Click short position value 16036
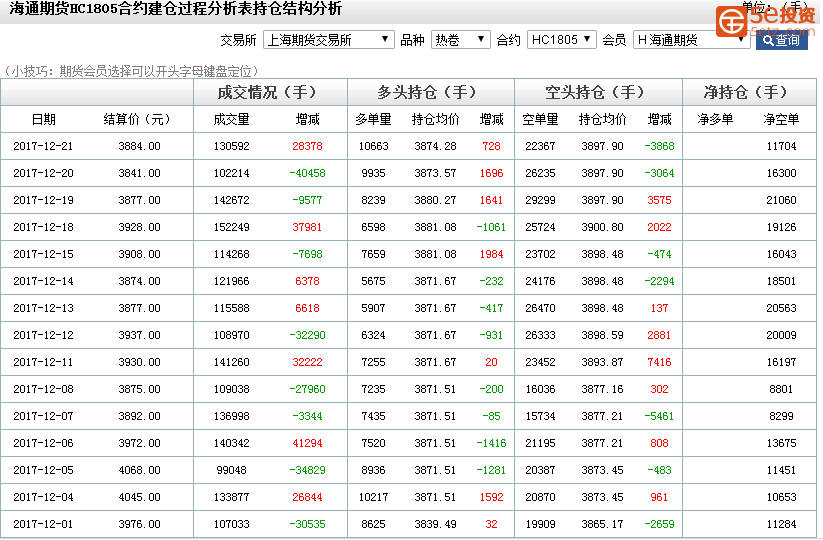The height and width of the screenshot is (540, 823). pos(540,389)
